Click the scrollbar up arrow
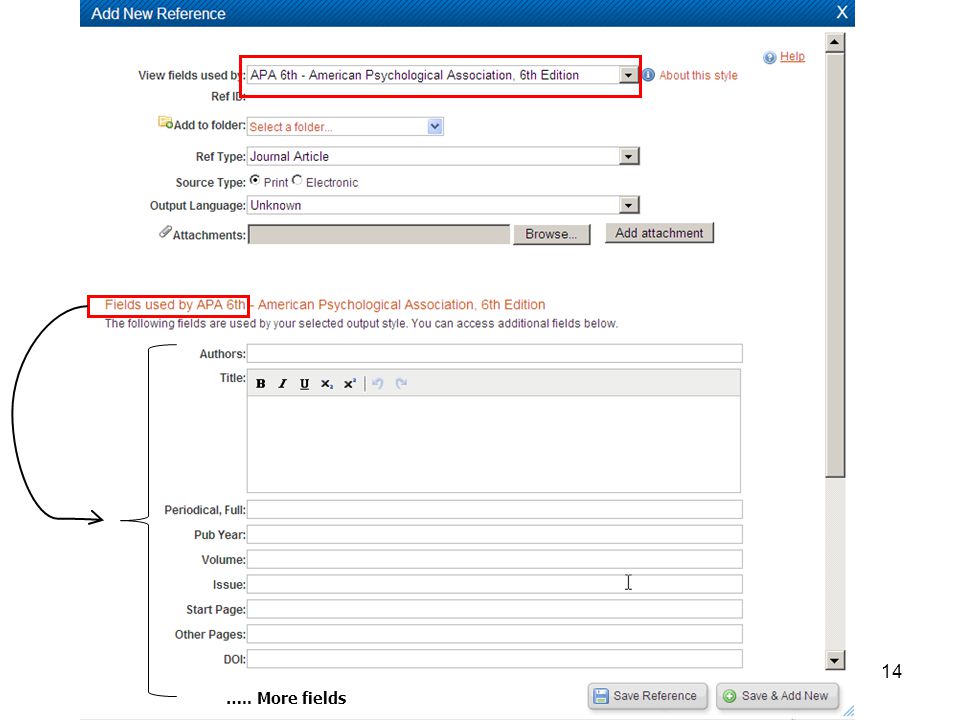 pyautogui.click(x=834, y=42)
